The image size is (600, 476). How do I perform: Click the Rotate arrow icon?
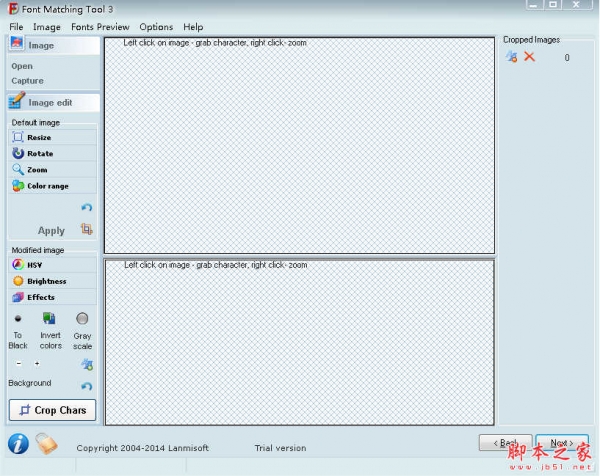(x=18, y=153)
